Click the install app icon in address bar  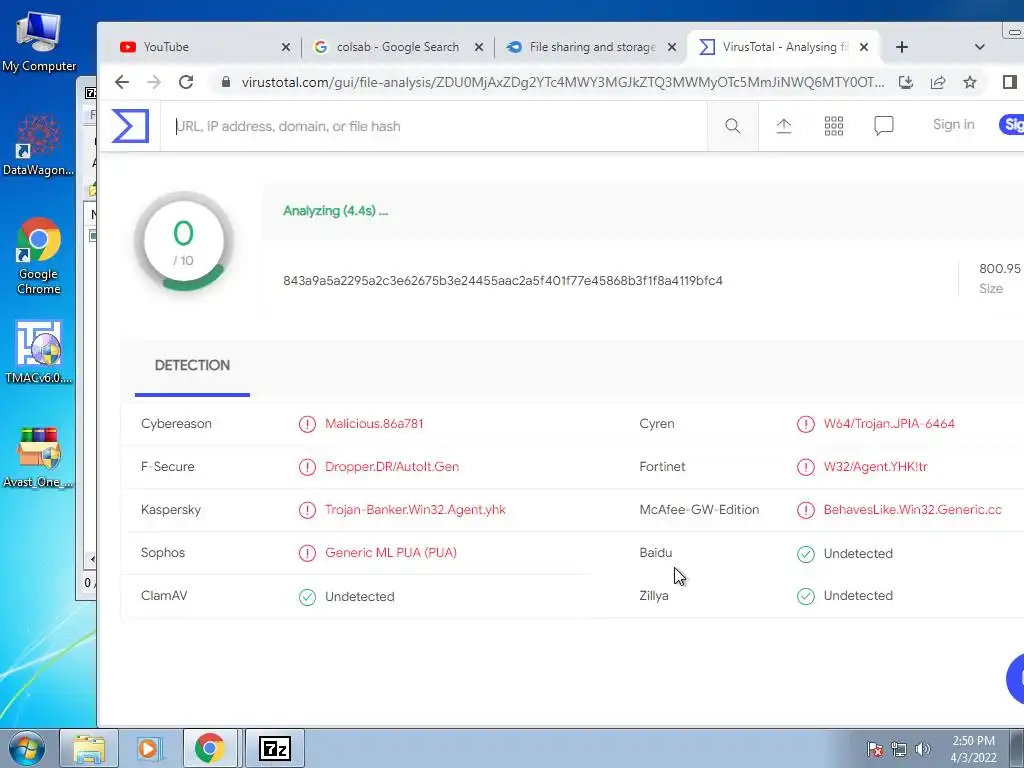tap(905, 82)
